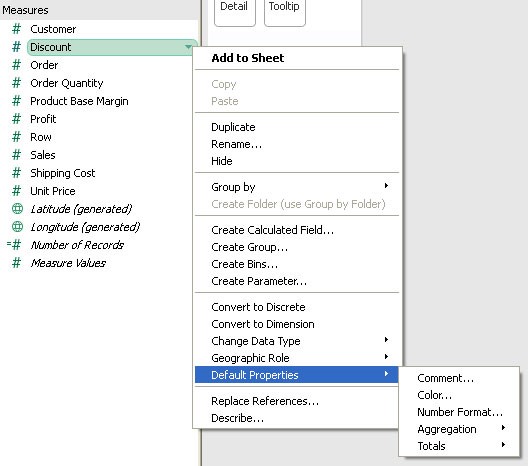Expand the Group by submenu
The image size is (528, 466).
point(386,186)
